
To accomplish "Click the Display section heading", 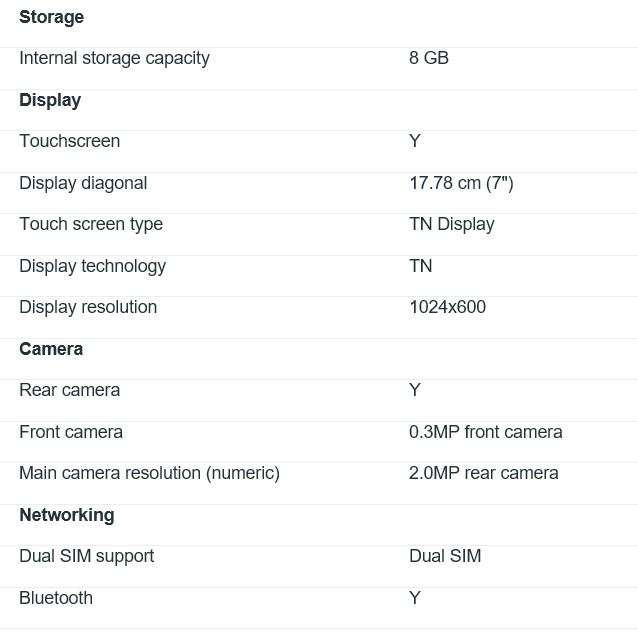I will pyautogui.click(x=50, y=100).
